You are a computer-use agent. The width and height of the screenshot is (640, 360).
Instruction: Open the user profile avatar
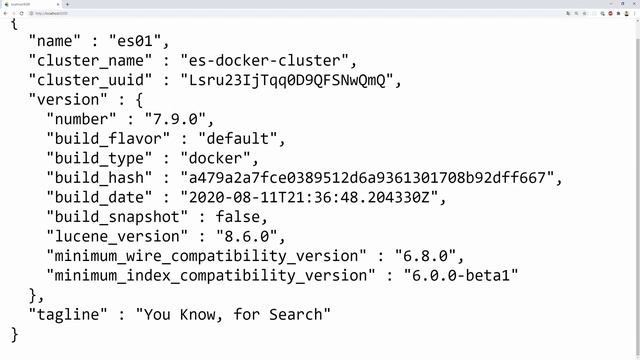click(x=627, y=13)
